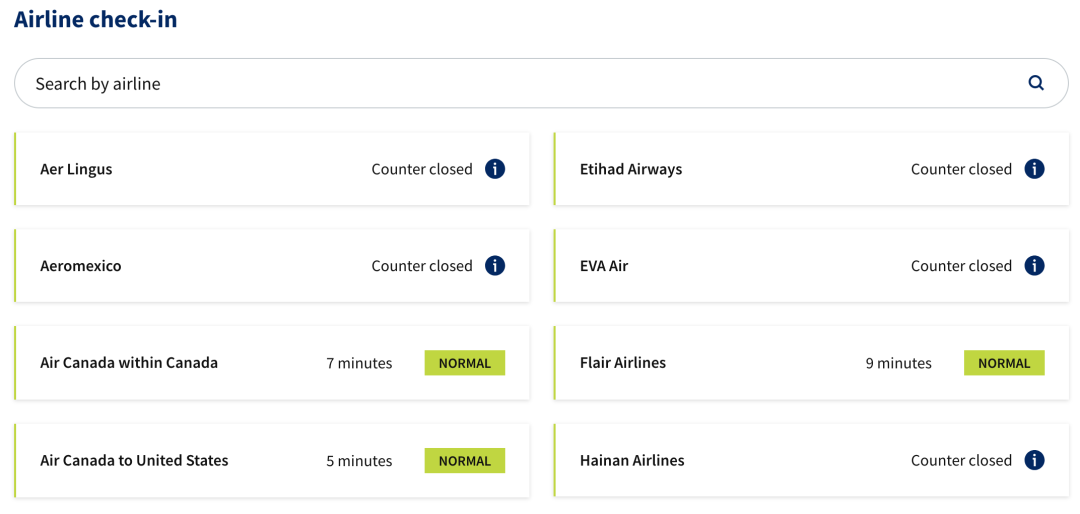Open Aeromexico info icon
This screenshot has width=1080, height=514.
[495, 265]
